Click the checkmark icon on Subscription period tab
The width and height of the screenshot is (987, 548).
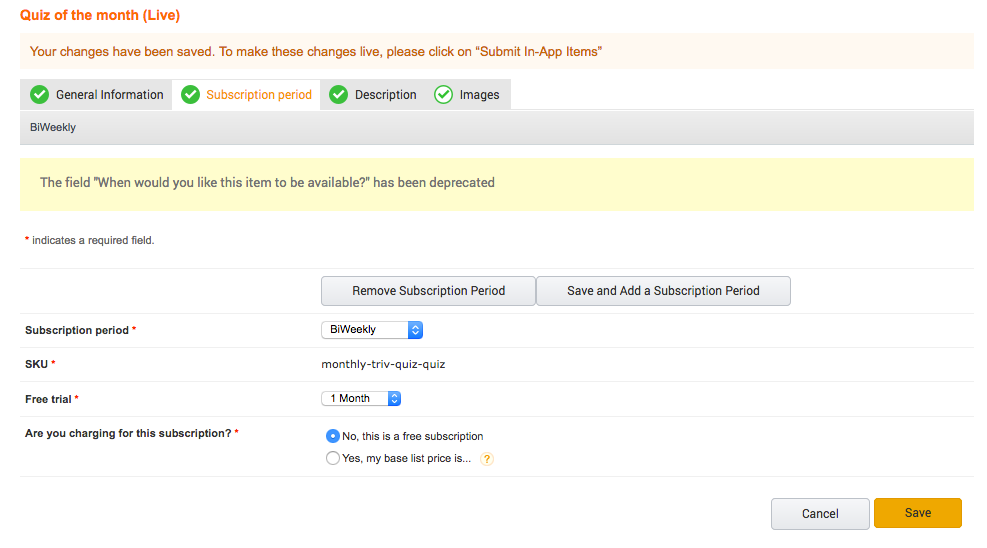pos(190,95)
